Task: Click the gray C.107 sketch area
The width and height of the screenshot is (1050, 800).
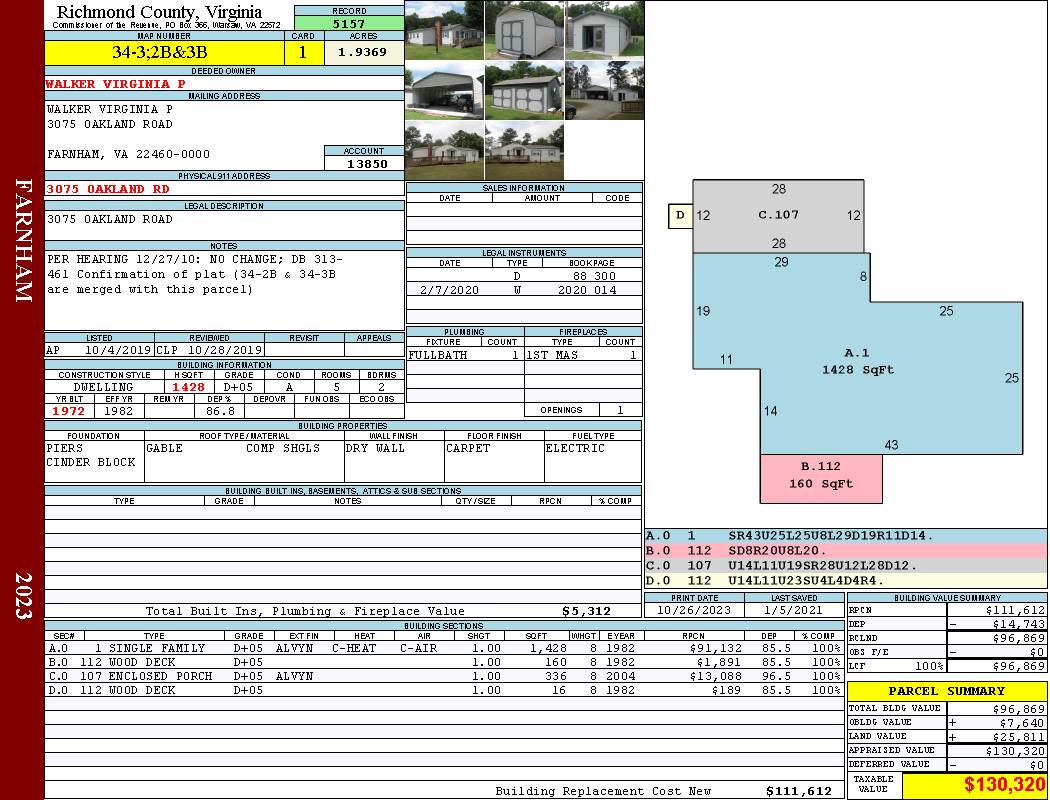Action: pos(778,216)
